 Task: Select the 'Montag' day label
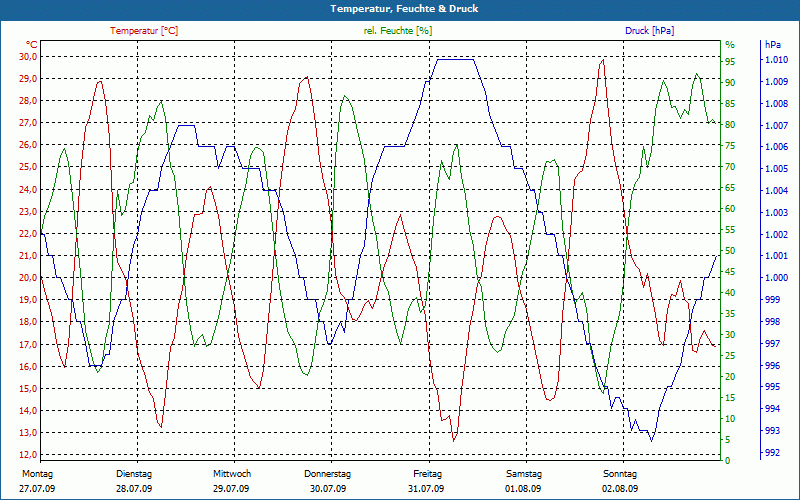tap(37, 474)
